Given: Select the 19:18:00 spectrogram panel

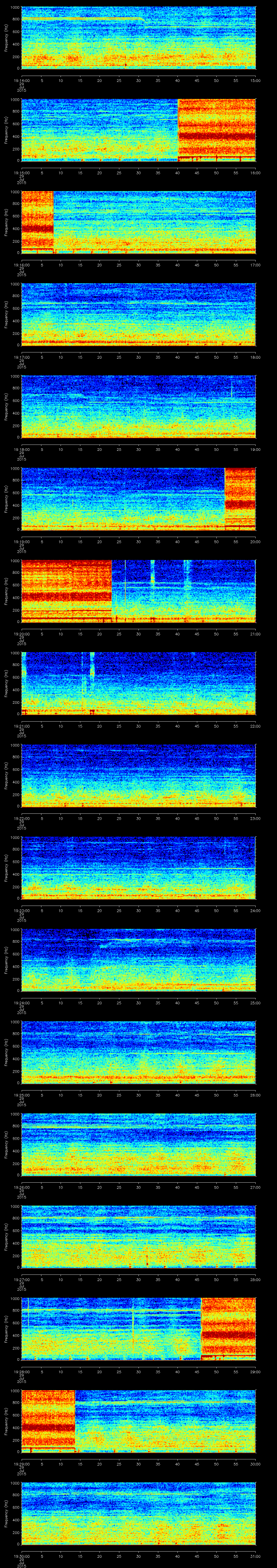Looking at the screenshot, I should (x=138, y=407).
